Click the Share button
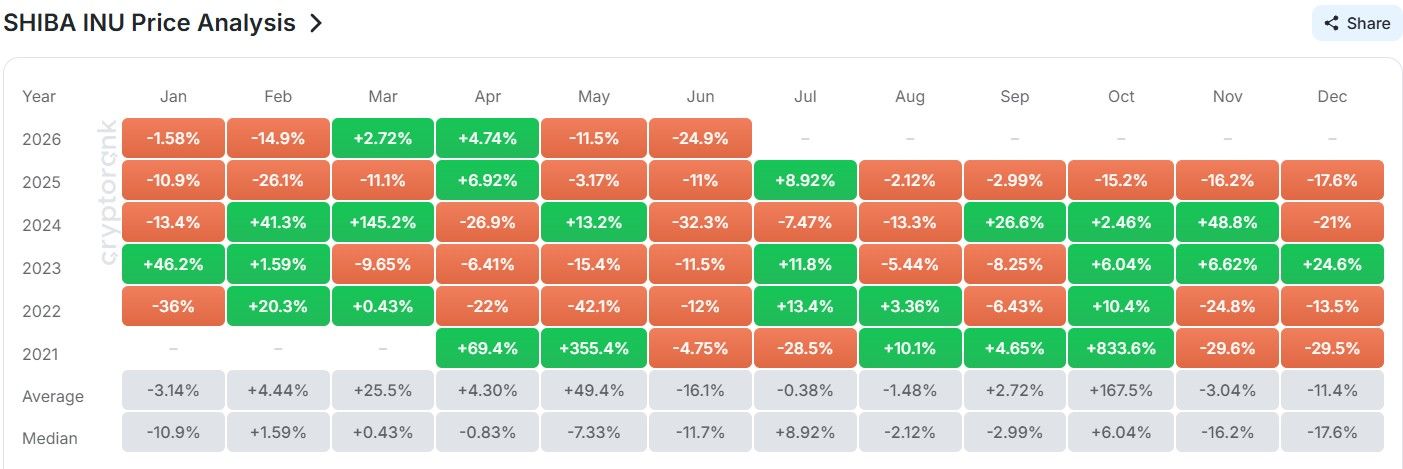1403x469 pixels. click(1357, 23)
